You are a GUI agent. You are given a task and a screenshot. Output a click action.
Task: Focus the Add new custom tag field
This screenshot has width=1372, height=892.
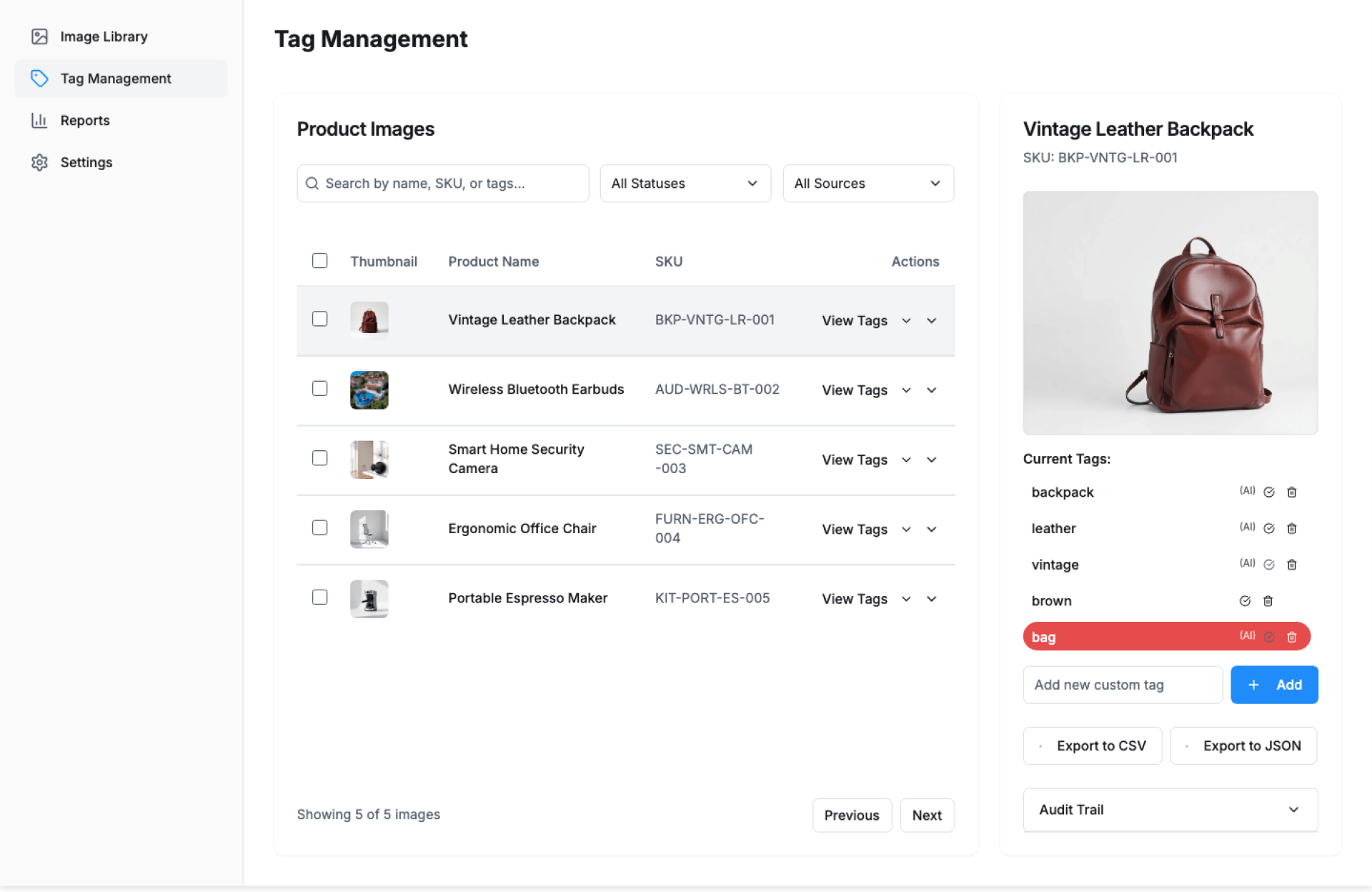click(1122, 685)
